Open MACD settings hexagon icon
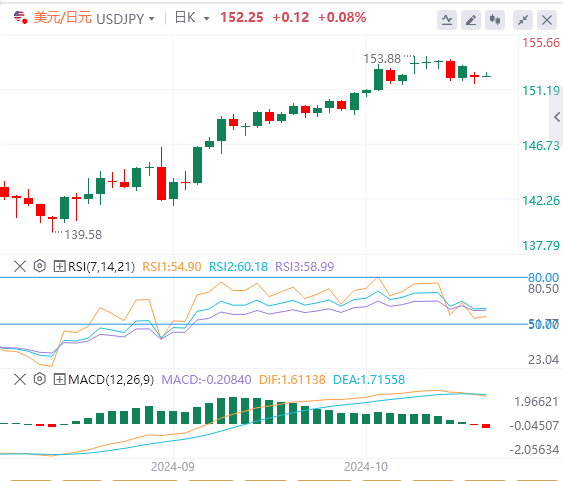This screenshot has height=481, width=563. click(x=39, y=379)
